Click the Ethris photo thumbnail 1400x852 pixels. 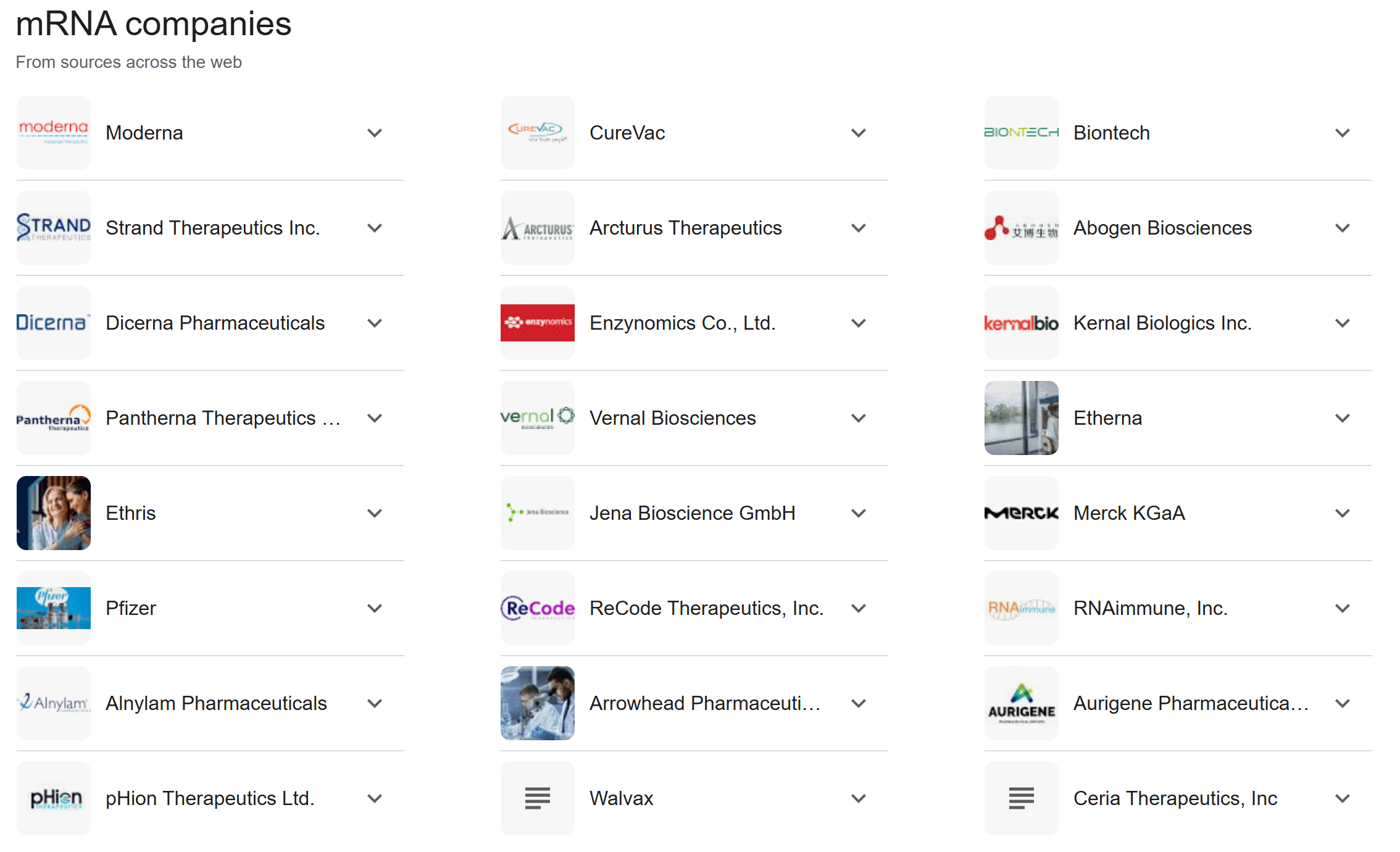pos(54,513)
